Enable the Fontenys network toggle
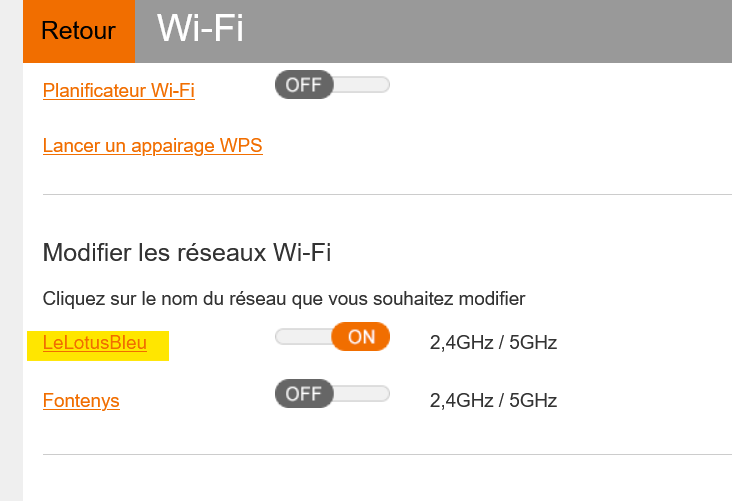The image size is (732, 501). (x=332, y=394)
